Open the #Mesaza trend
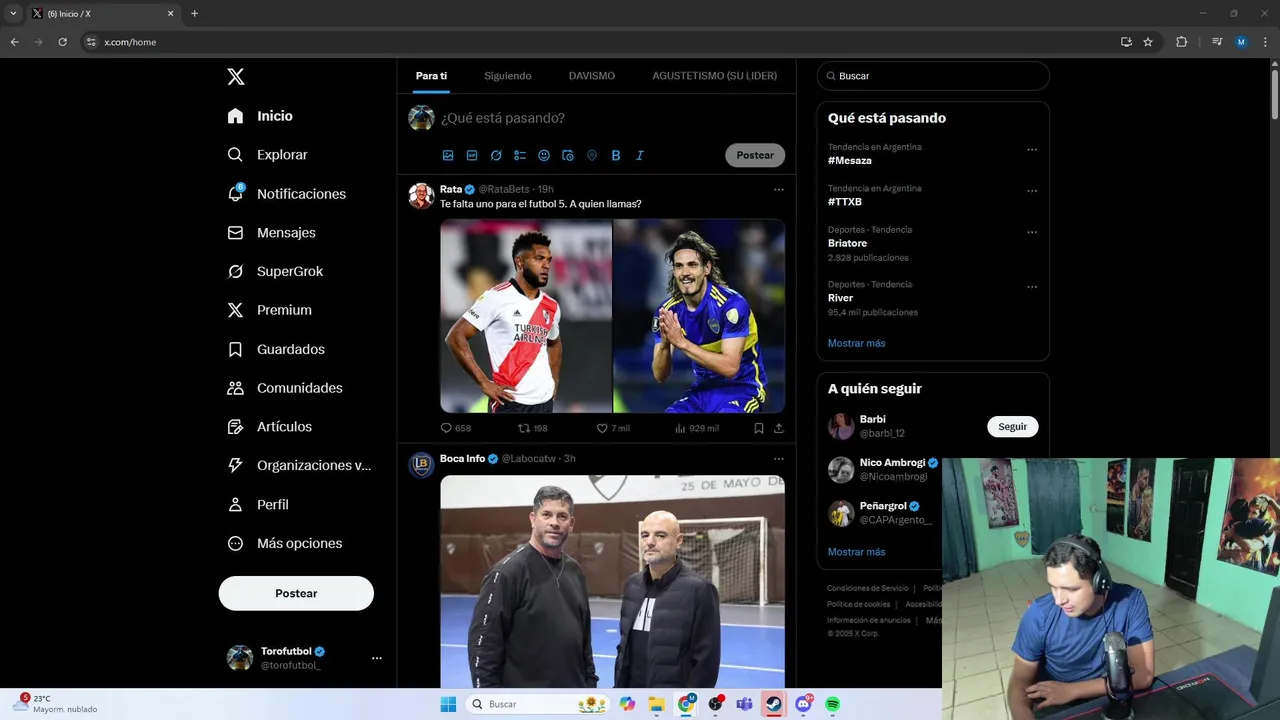Image resolution: width=1280 pixels, height=720 pixels. pos(850,161)
